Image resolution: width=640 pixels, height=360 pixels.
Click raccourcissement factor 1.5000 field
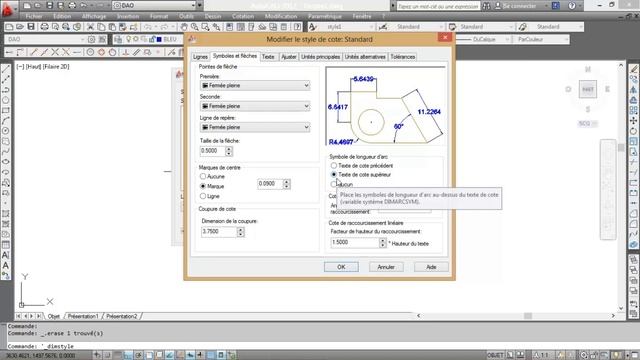tap(355, 242)
